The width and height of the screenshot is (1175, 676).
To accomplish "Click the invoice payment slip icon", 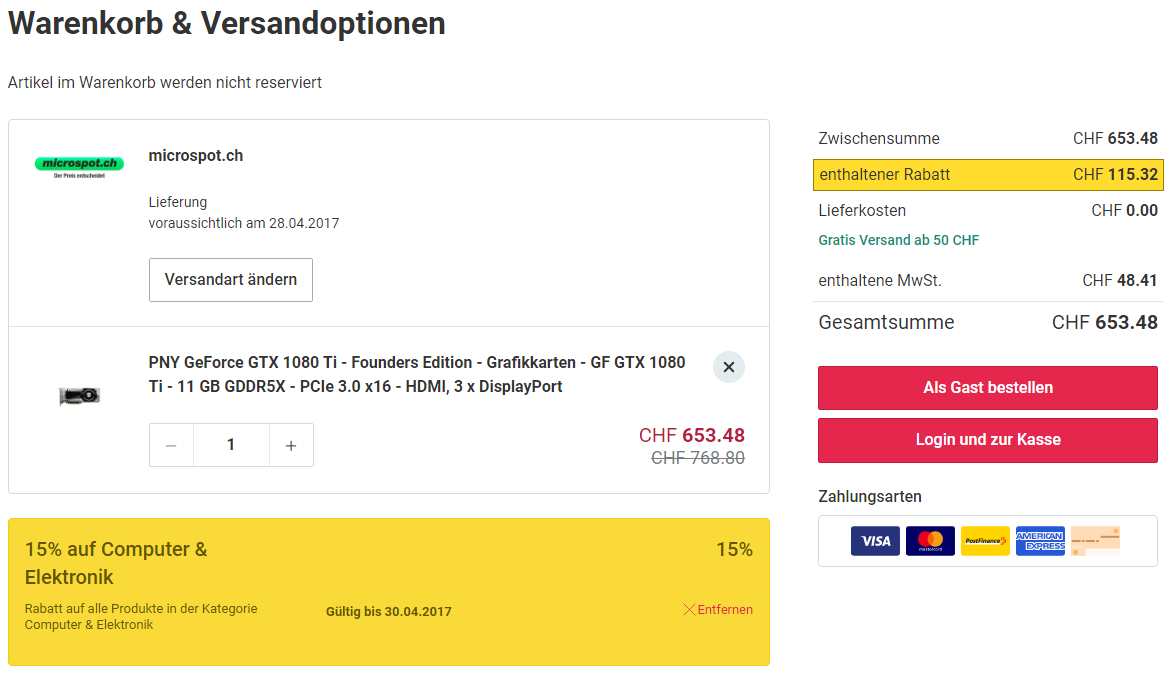I will click(1095, 541).
